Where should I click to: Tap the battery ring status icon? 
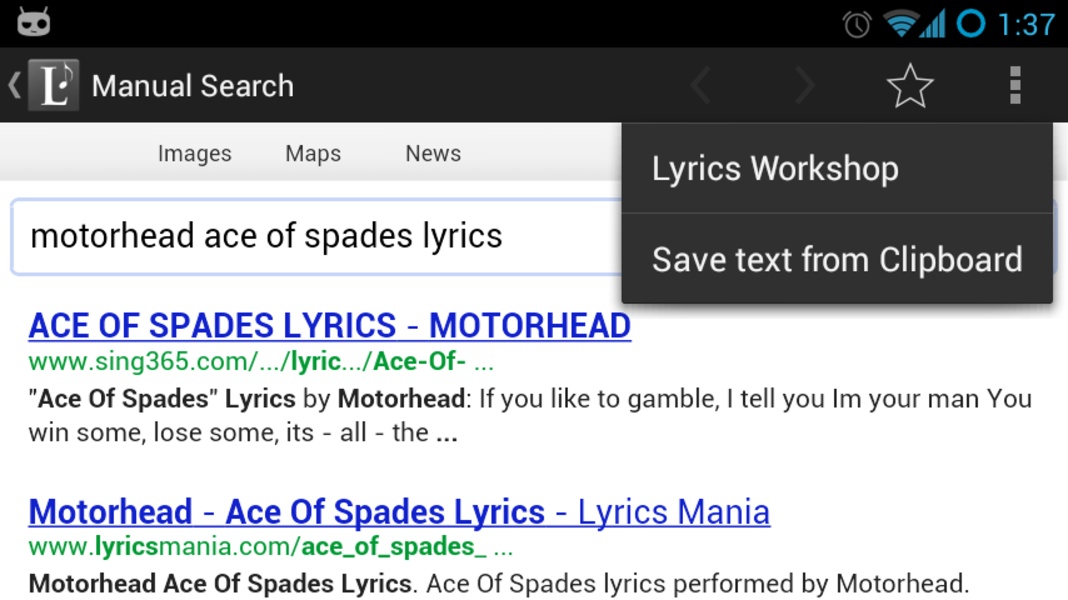(x=971, y=24)
